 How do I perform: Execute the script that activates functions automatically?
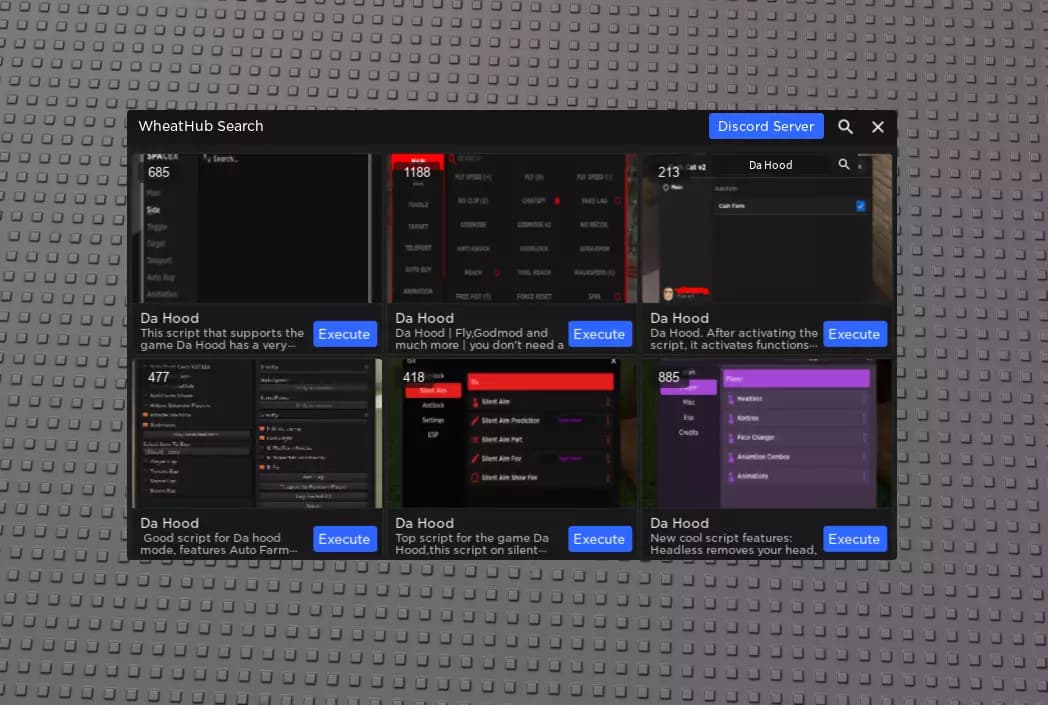point(854,333)
